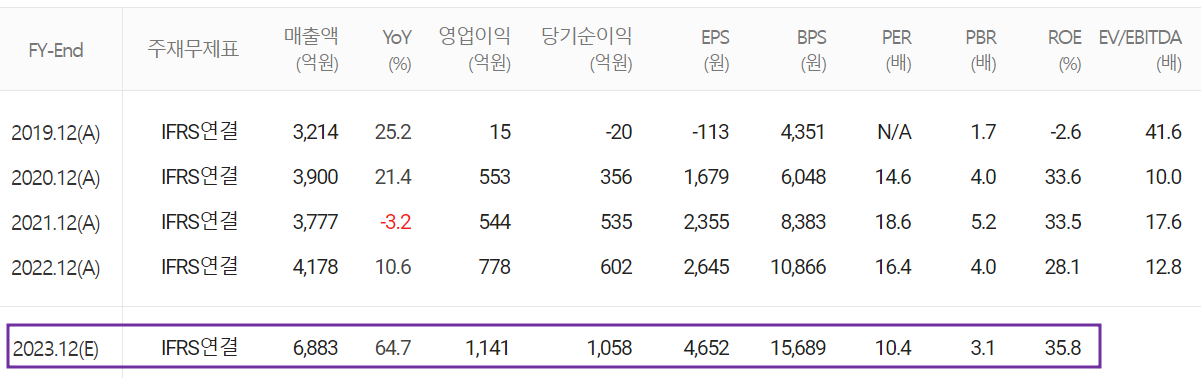Click the N/A PER cell for 2019
Screen dimensions: 1201x378
[895, 132]
